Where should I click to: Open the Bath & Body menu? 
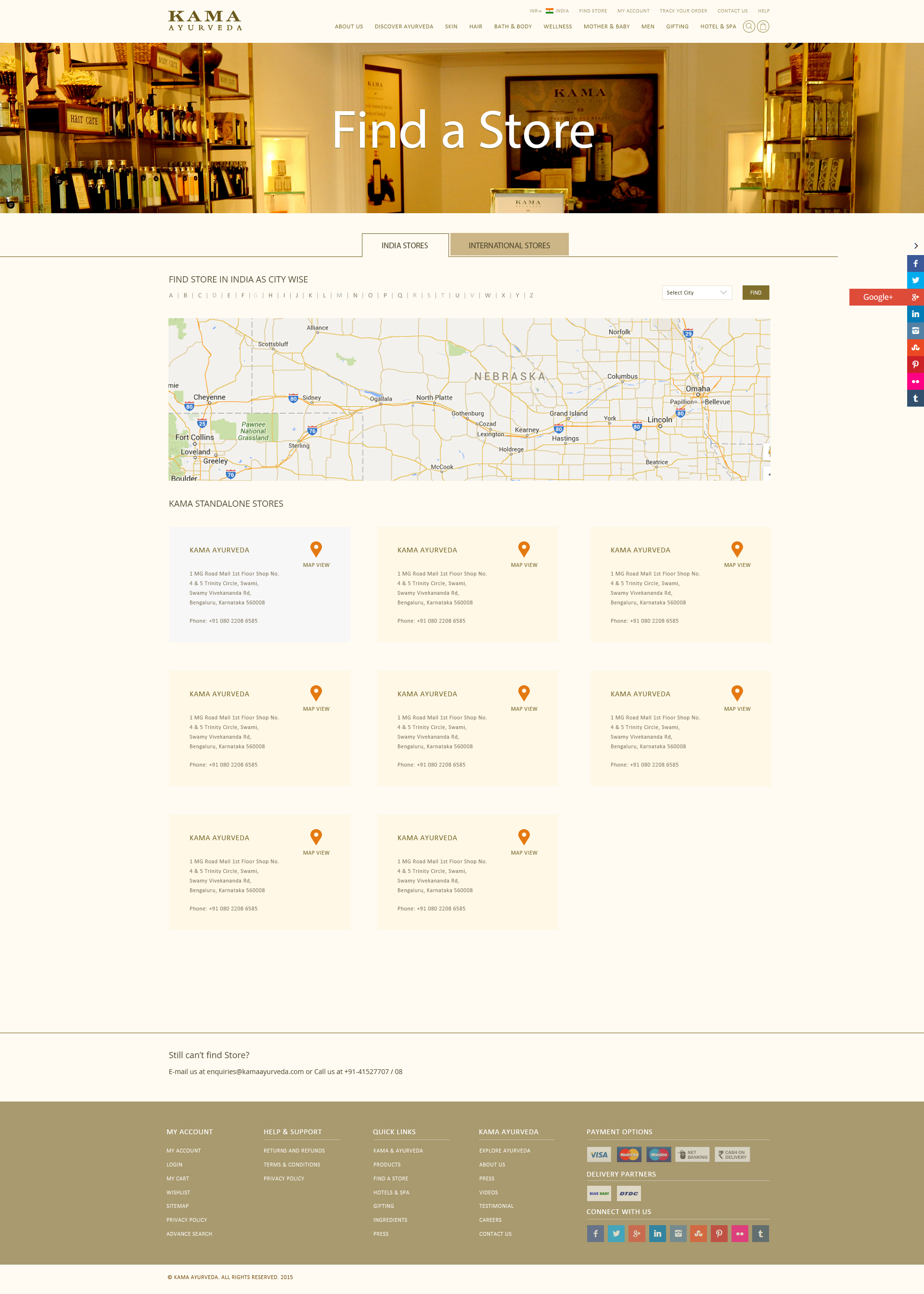tap(513, 26)
